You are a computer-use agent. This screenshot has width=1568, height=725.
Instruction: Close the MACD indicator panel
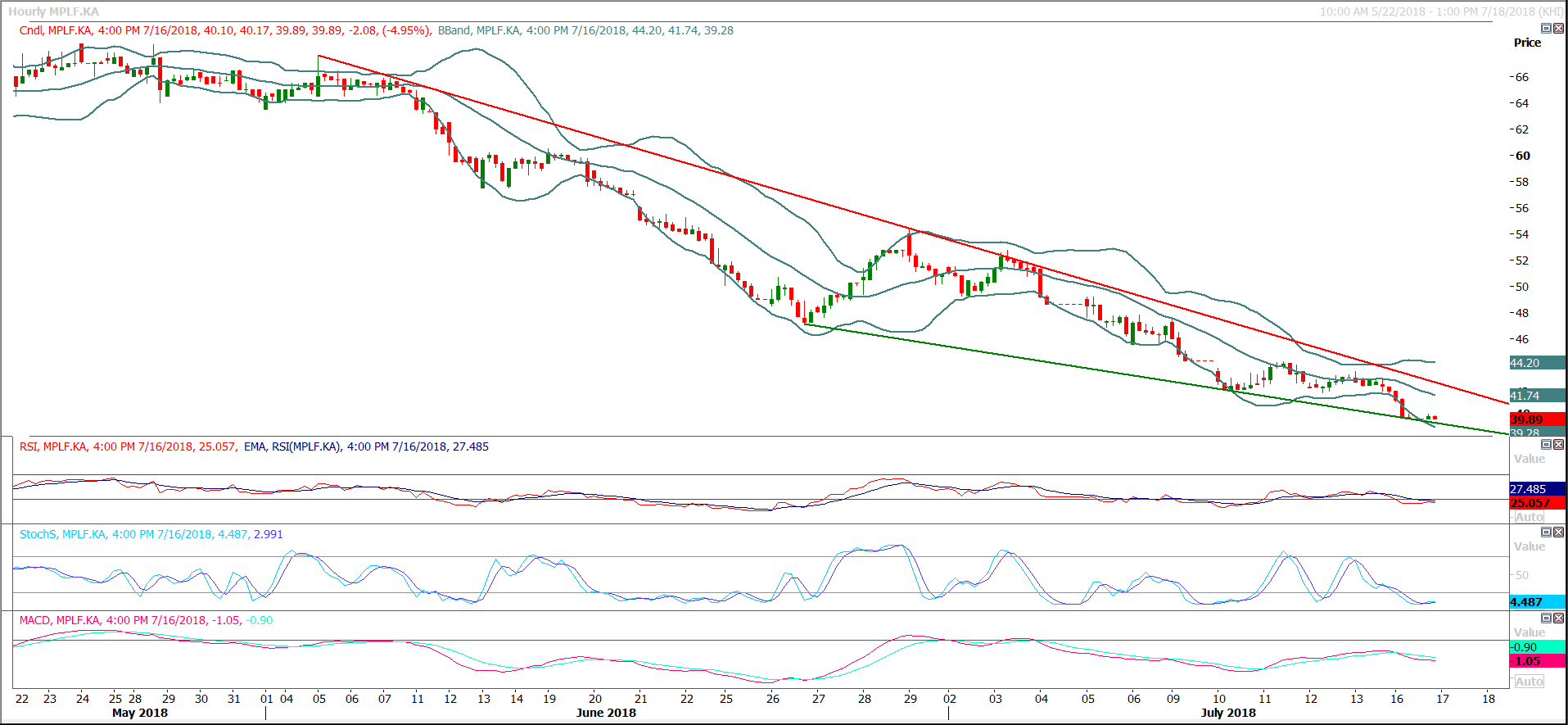1558,618
